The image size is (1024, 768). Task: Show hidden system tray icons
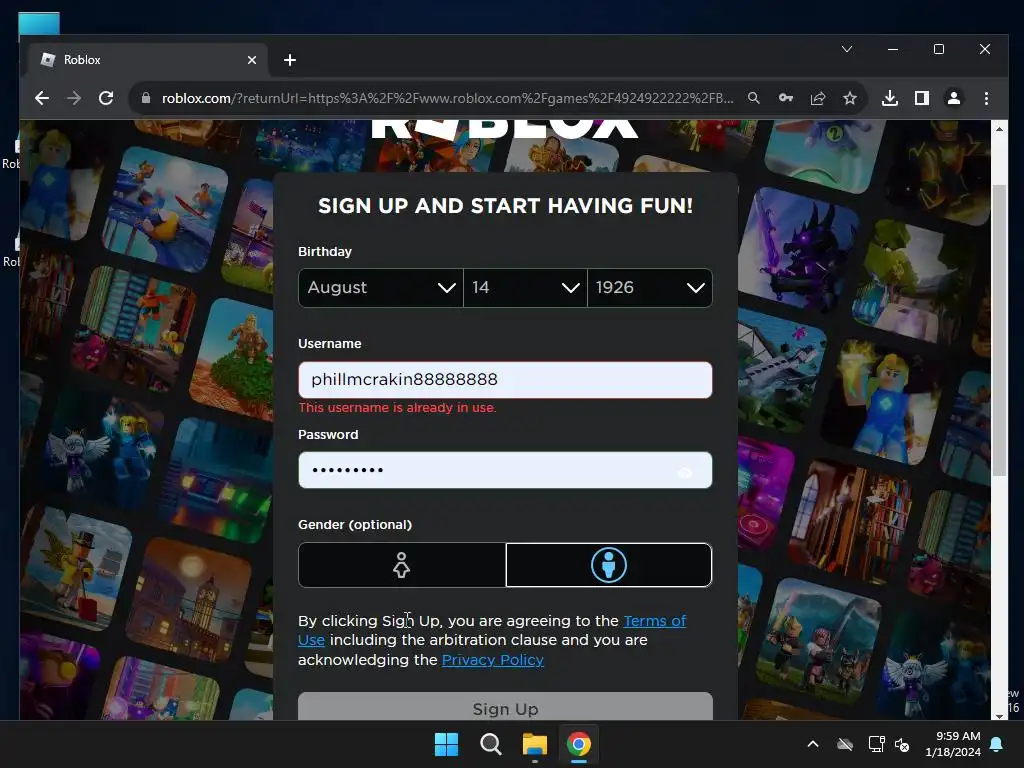pos(813,744)
